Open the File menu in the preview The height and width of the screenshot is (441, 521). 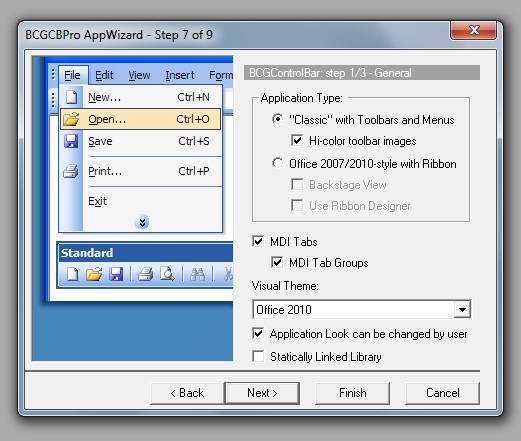coord(73,75)
